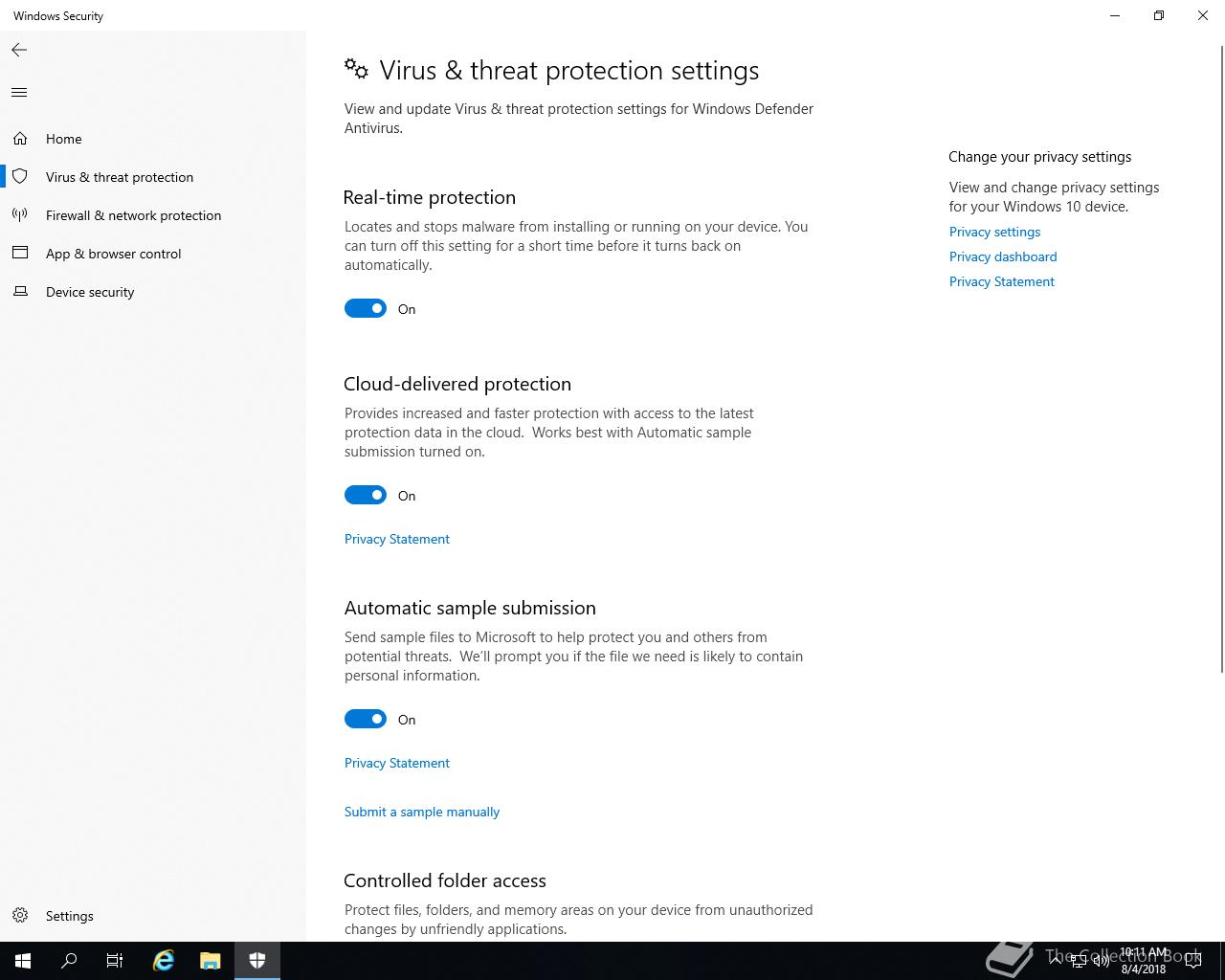
Task: Click the Device security laptop icon
Action: pos(20,292)
